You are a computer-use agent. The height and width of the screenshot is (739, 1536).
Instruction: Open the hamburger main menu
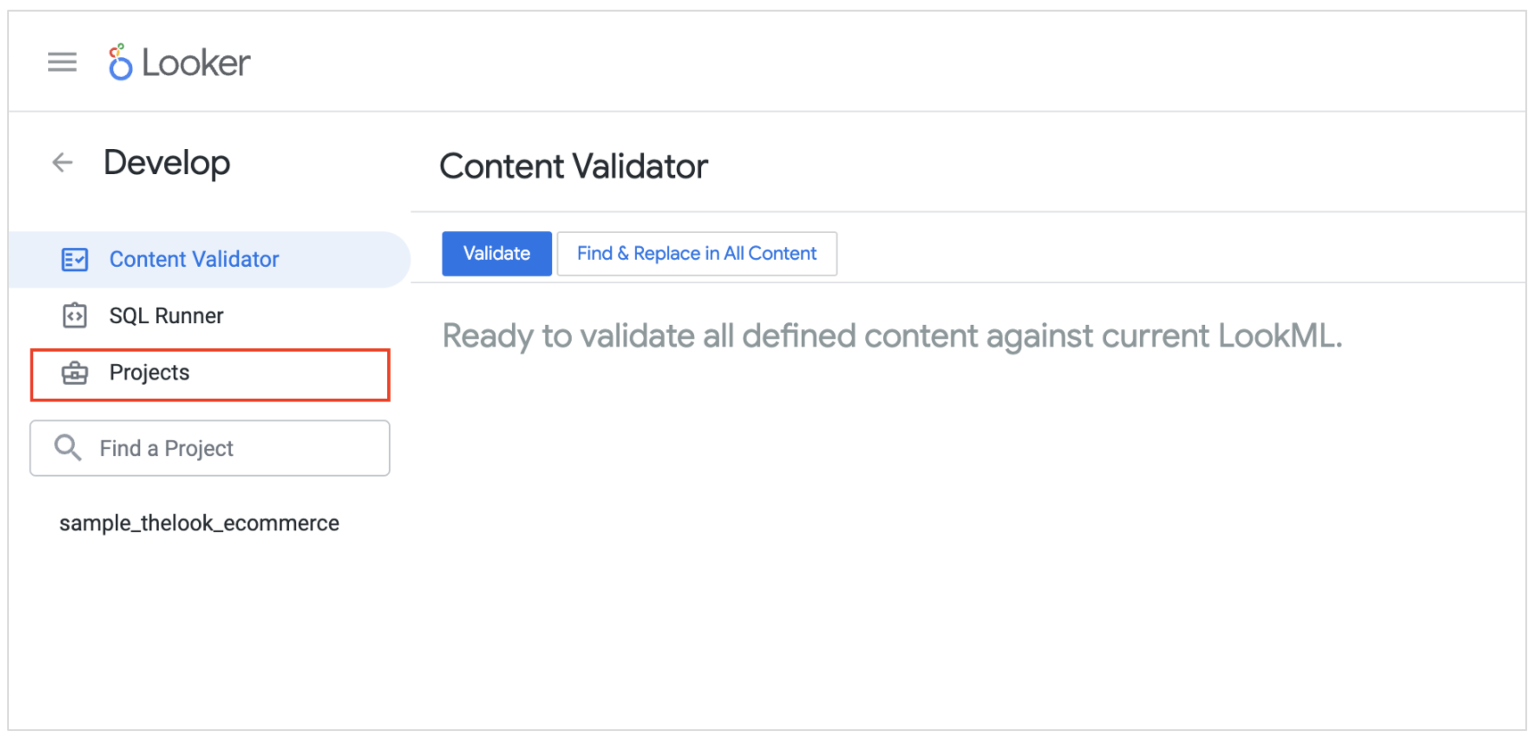tap(62, 63)
